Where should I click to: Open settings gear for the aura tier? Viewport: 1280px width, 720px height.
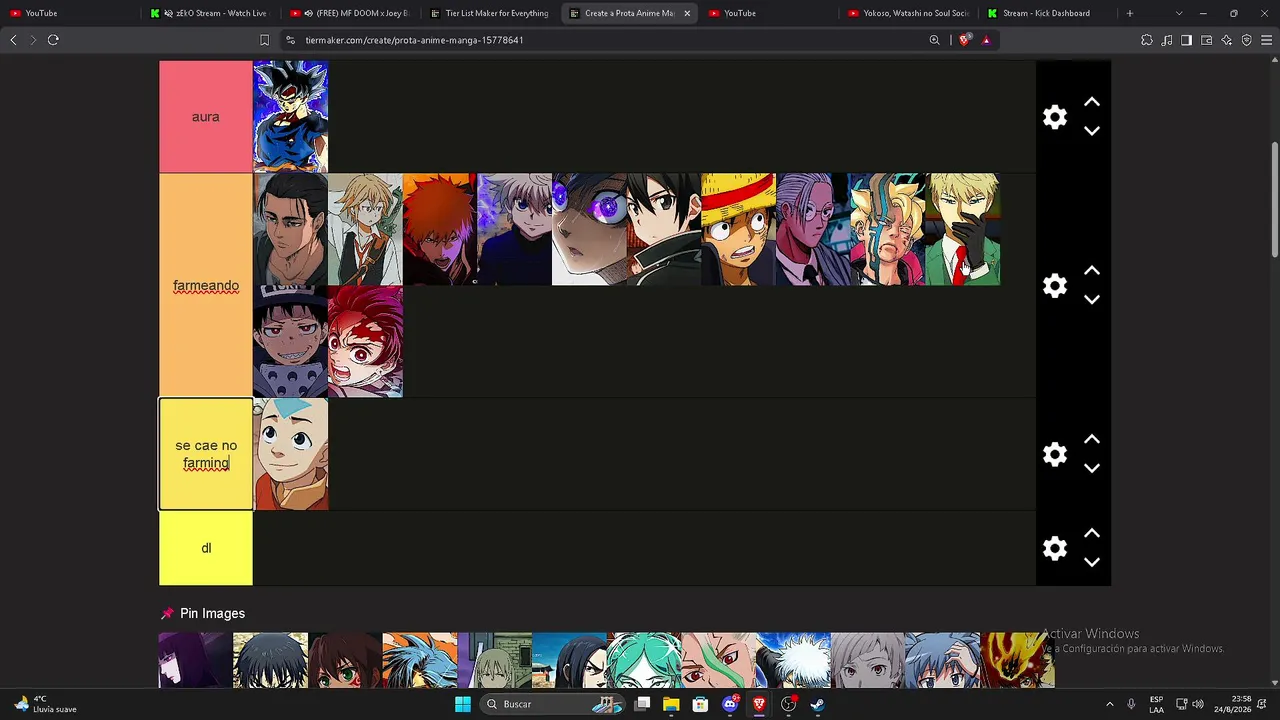point(1055,117)
